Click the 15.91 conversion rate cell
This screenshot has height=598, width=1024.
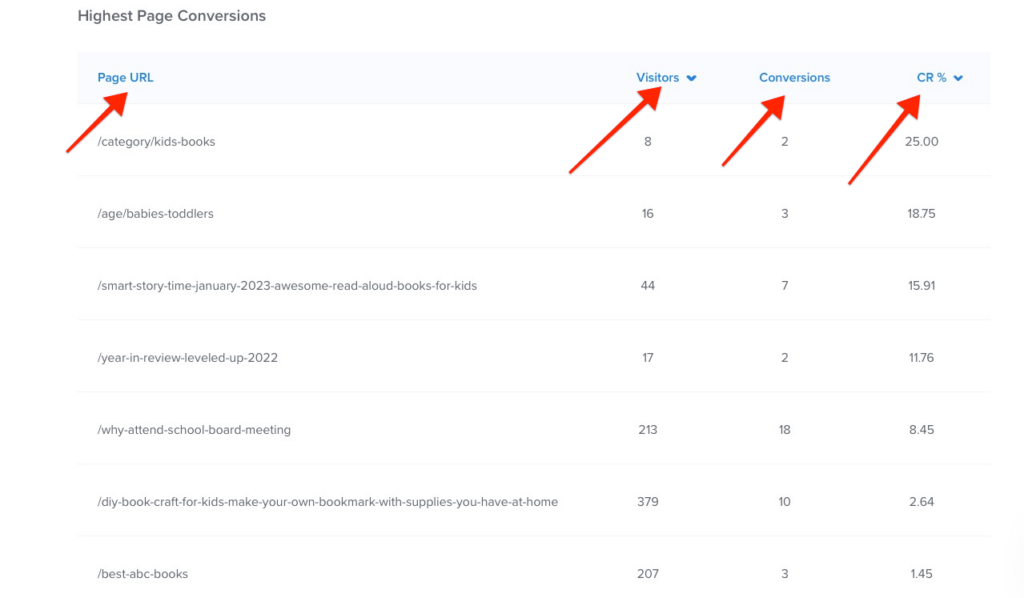click(x=919, y=285)
